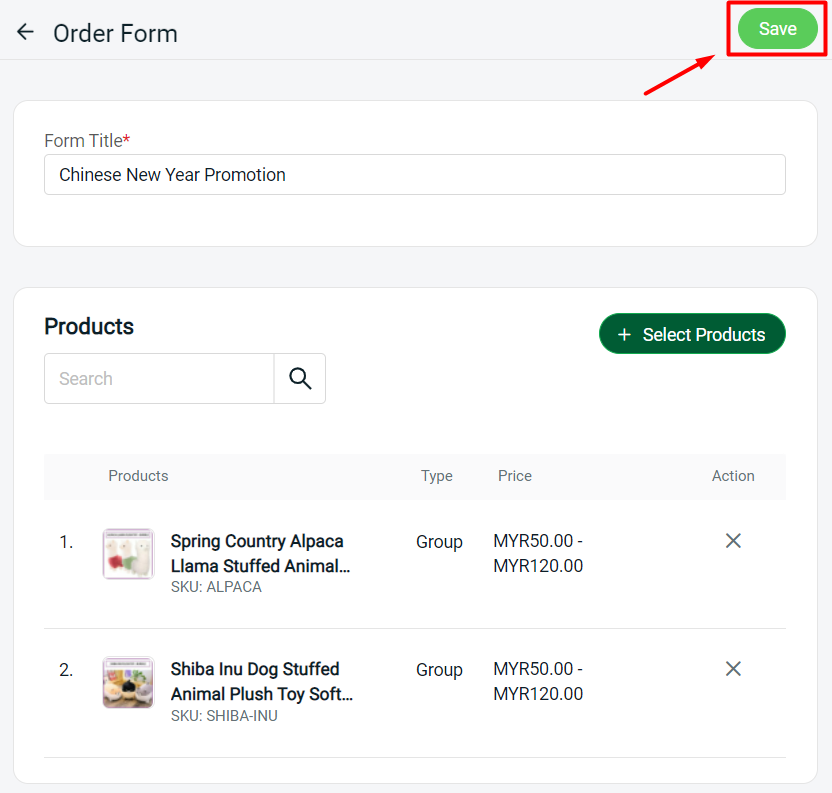Save the order form
Image resolution: width=832 pixels, height=793 pixels.
tap(777, 29)
